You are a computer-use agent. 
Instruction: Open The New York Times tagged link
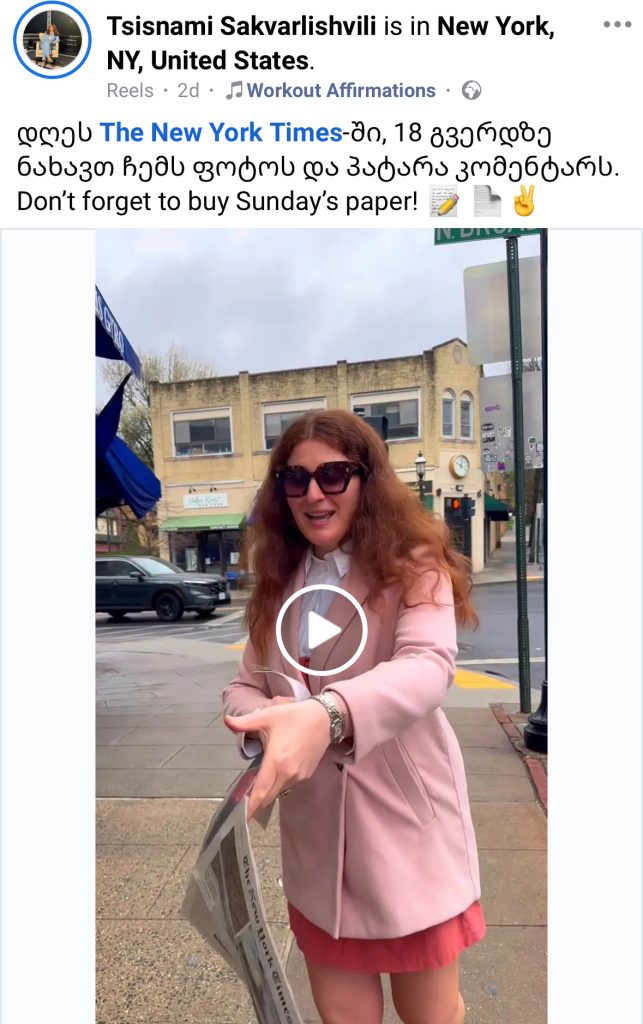[x=221, y=133]
